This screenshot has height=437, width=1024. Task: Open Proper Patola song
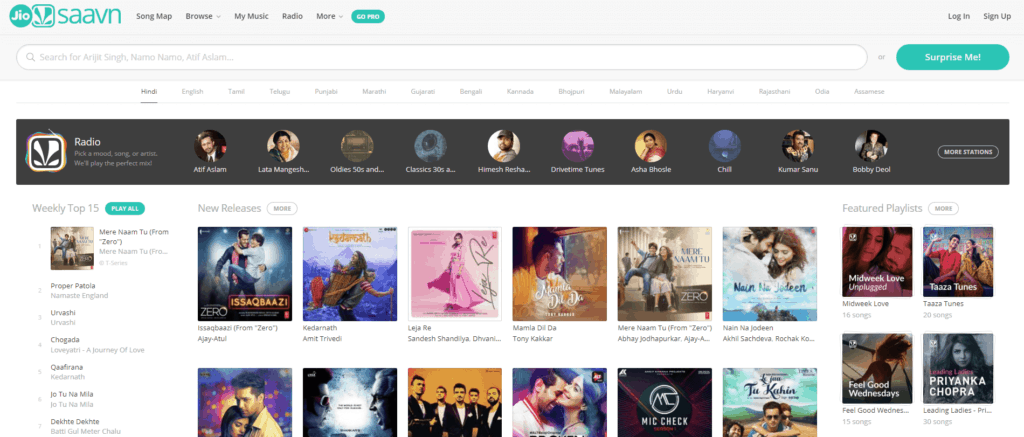coord(73,285)
